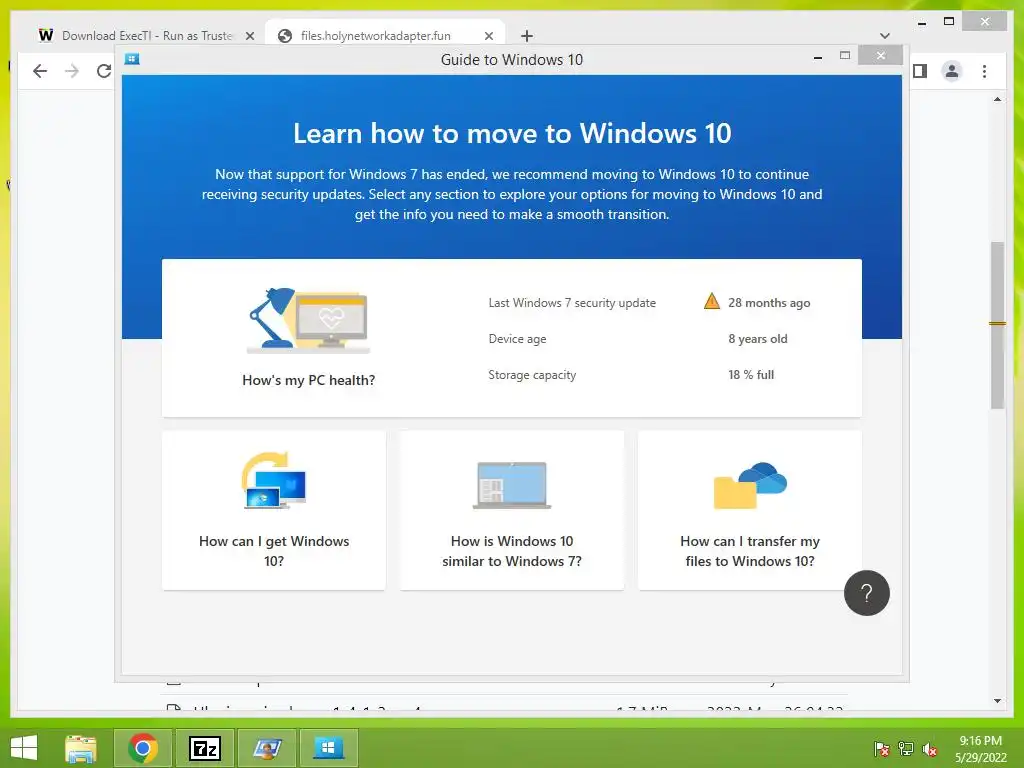The width and height of the screenshot is (1024, 768).
Task: Click the 8 years old value
Action: coord(758,339)
